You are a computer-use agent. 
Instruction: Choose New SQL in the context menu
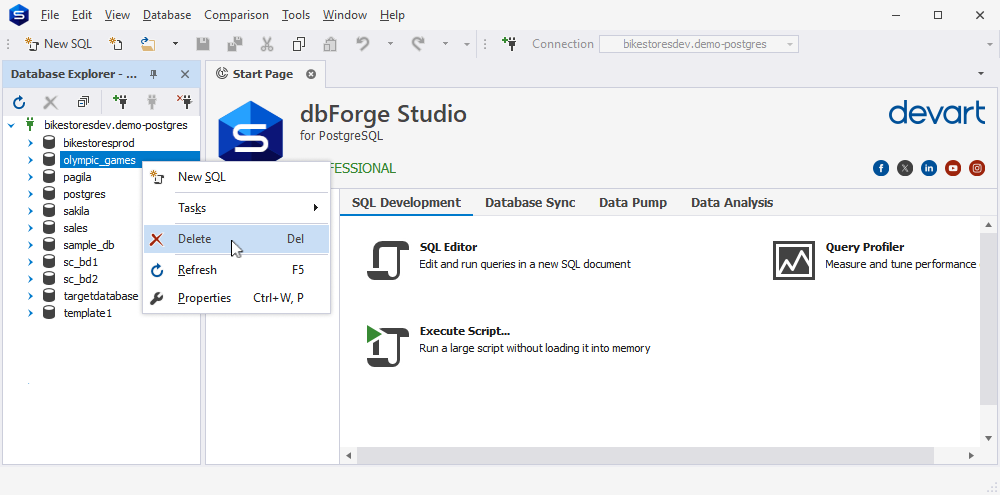[236, 177]
